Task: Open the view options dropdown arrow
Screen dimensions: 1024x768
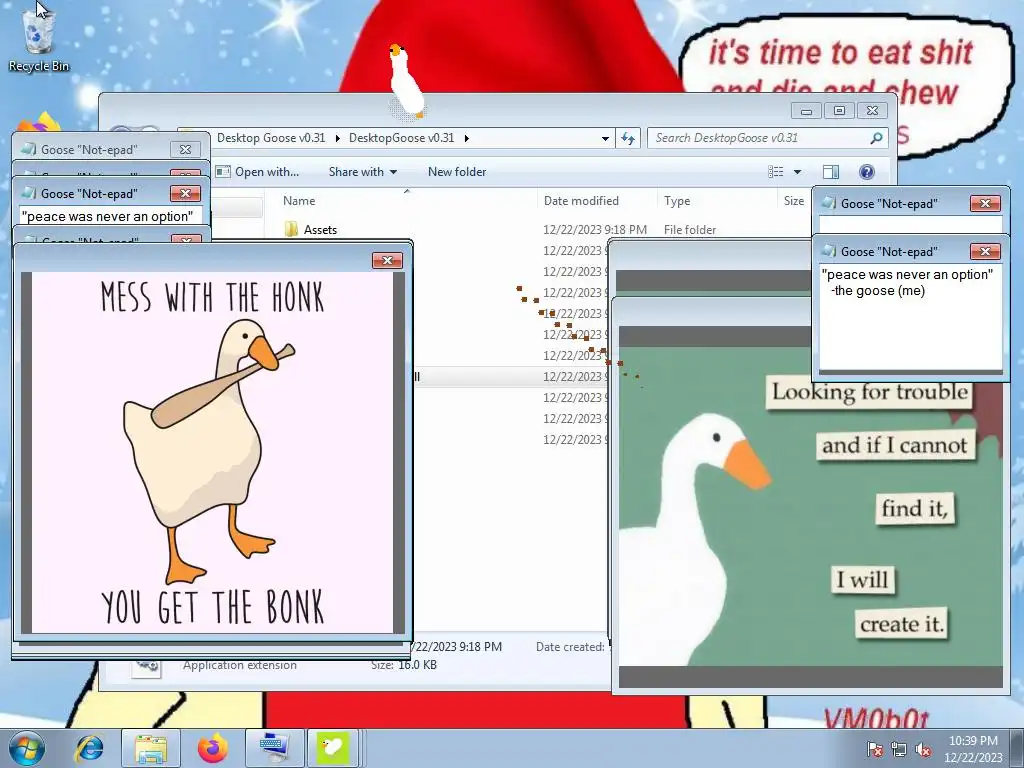Action: tap(797, 172)
